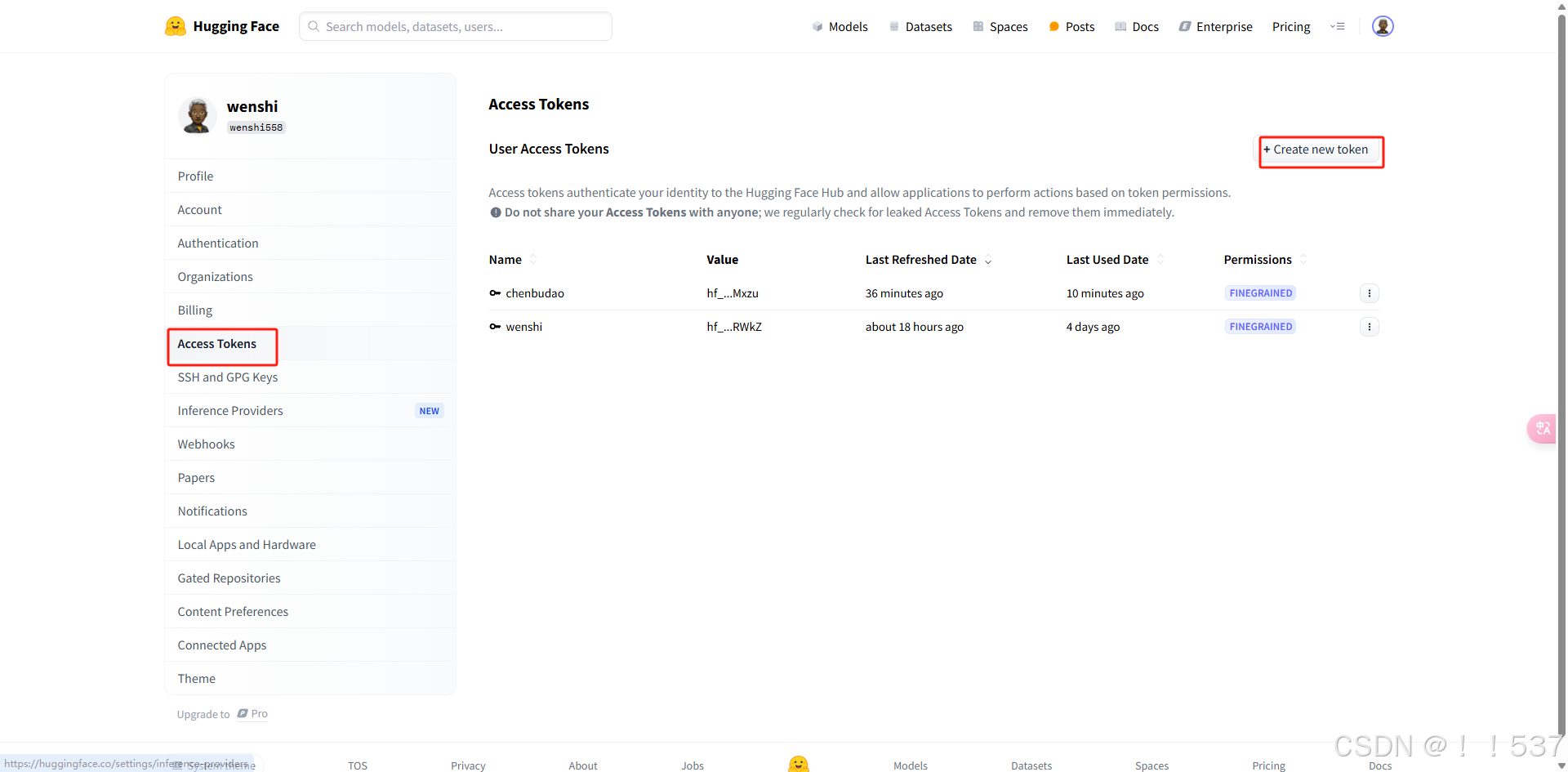Focus the search models input field
1568x772 pixels.
[456, 26]
